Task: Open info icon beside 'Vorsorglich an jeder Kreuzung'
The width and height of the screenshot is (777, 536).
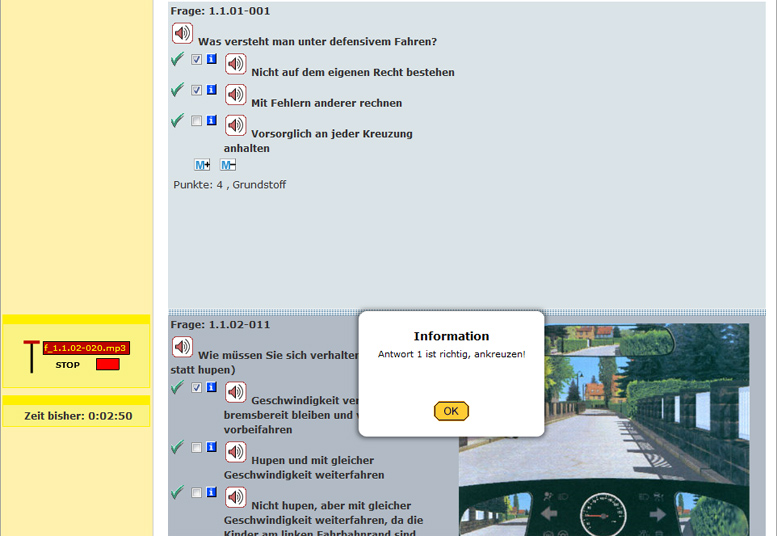Action: pos(211,121)
